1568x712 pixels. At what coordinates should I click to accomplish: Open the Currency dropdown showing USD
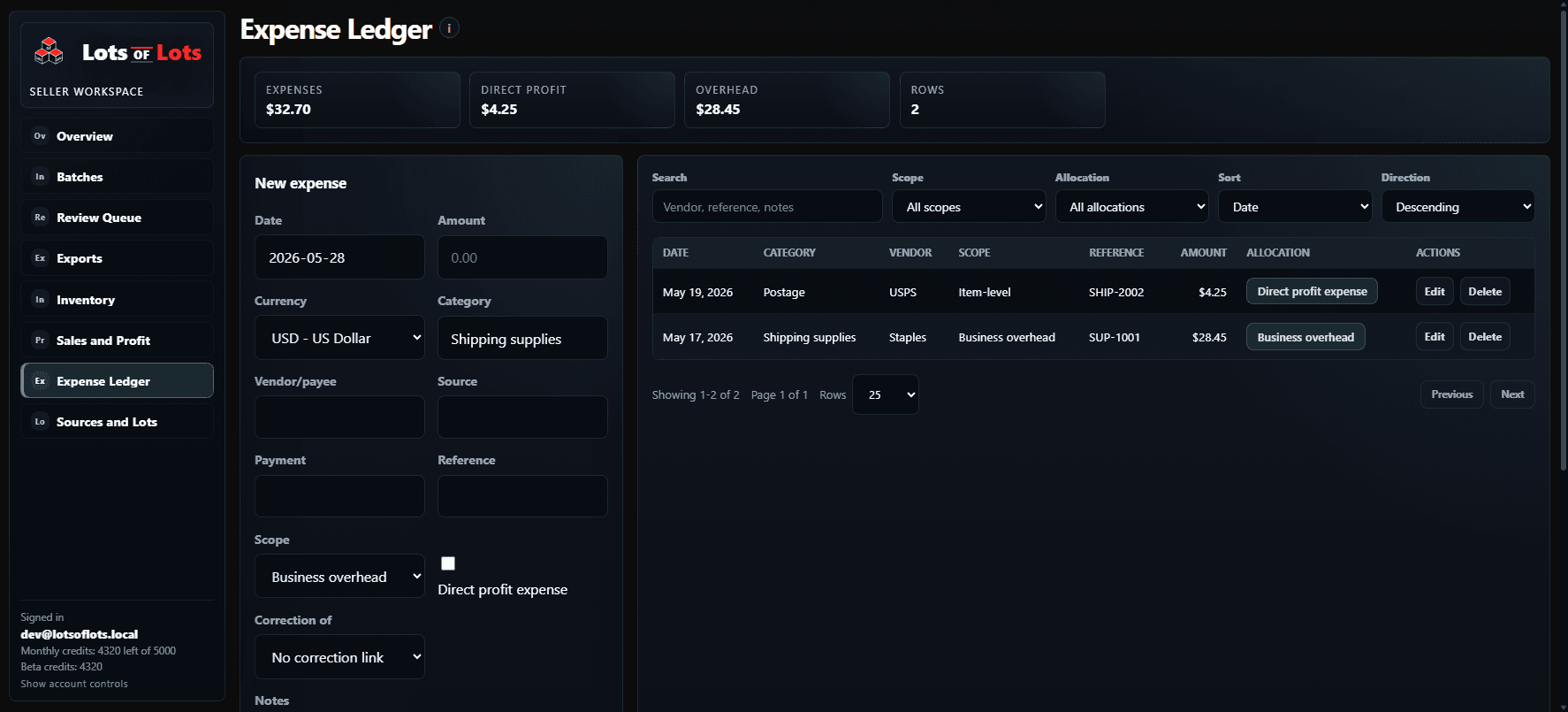pyautogui.click(x=339, y=338)
